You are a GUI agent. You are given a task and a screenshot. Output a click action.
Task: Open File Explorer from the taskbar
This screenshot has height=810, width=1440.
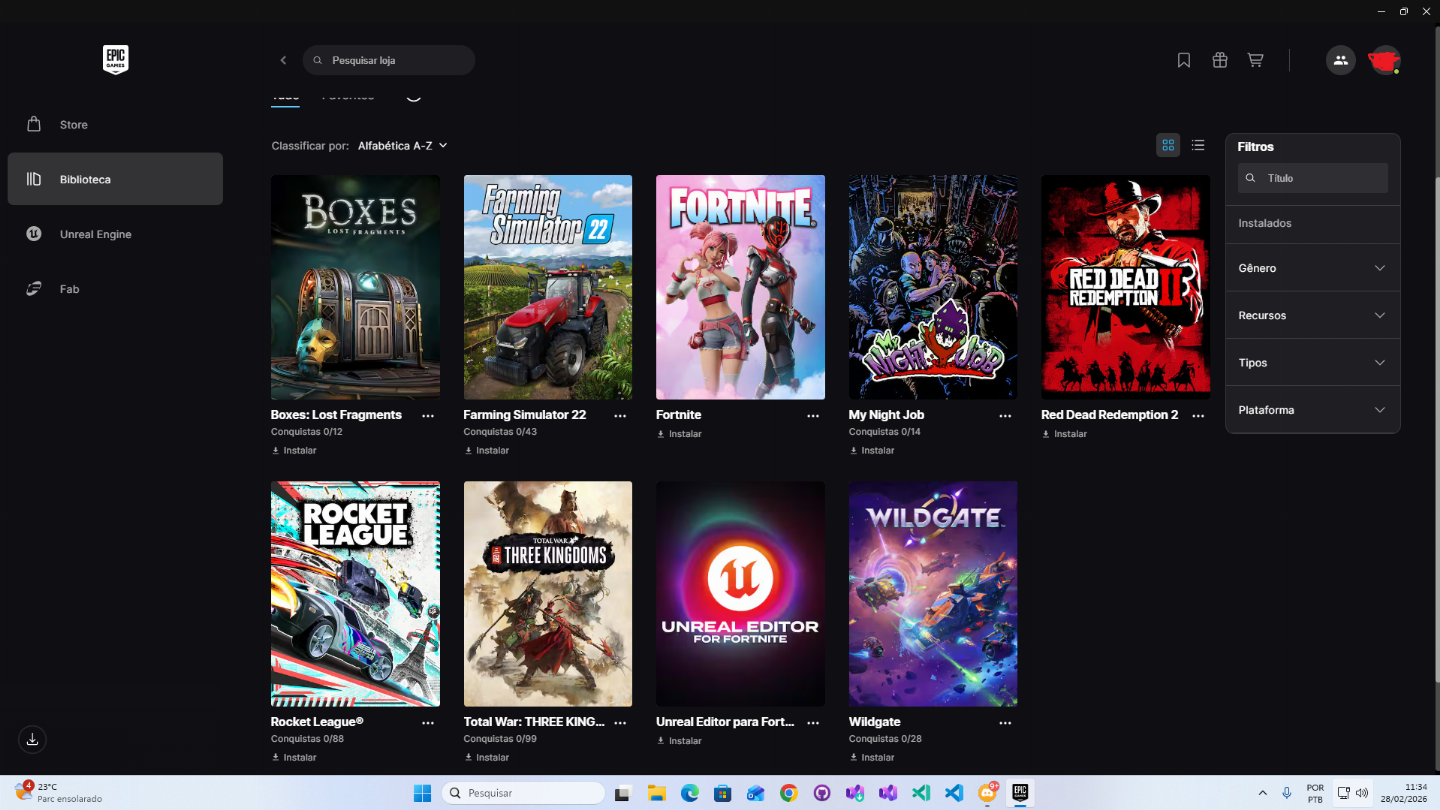(656, 793)
